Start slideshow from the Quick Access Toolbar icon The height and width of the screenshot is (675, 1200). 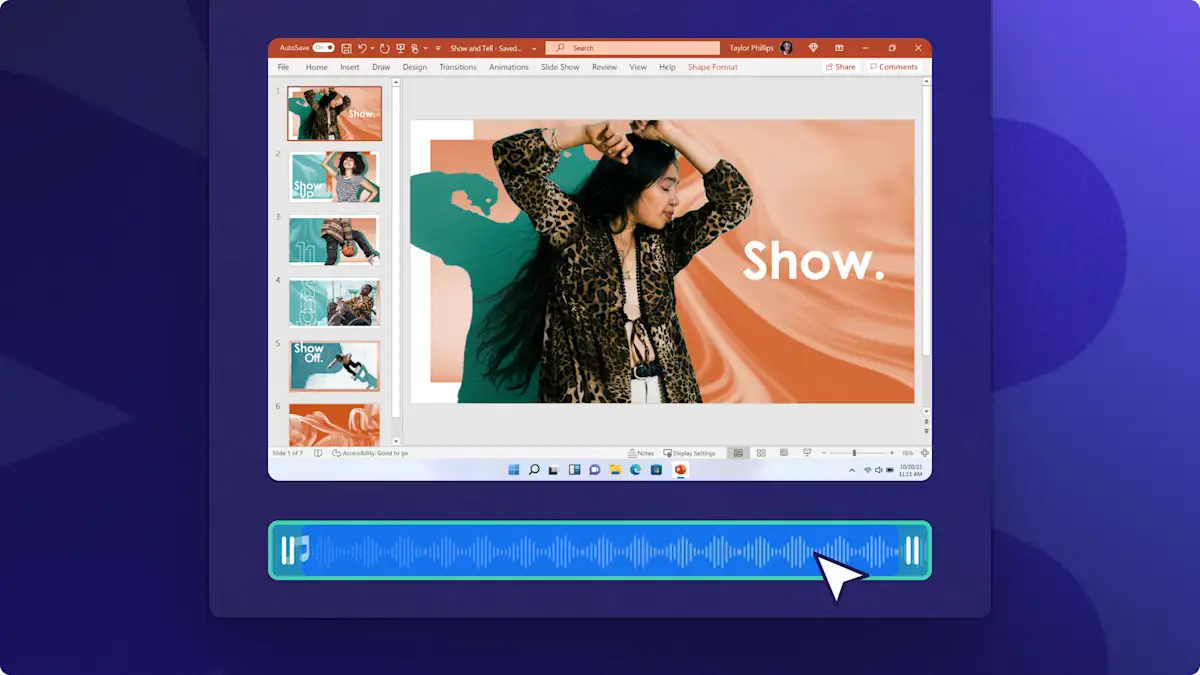pos(401,48)
